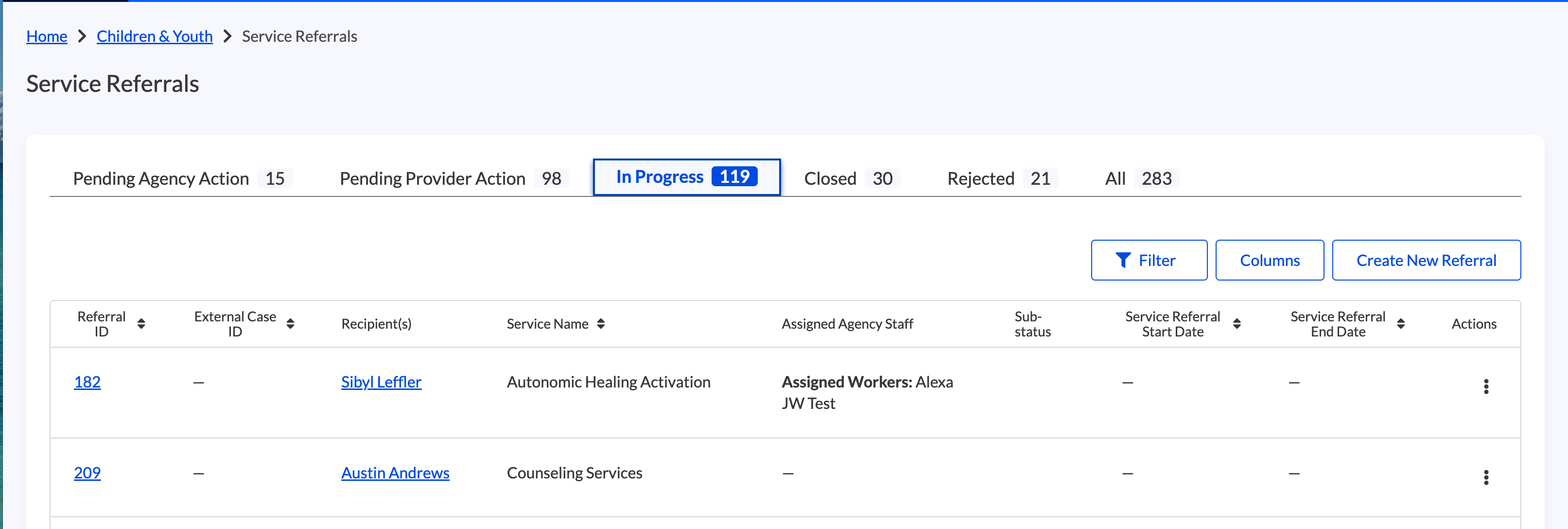Go to Home breadcrumb link
1568x529 pixels.
[x=47, y=36]
